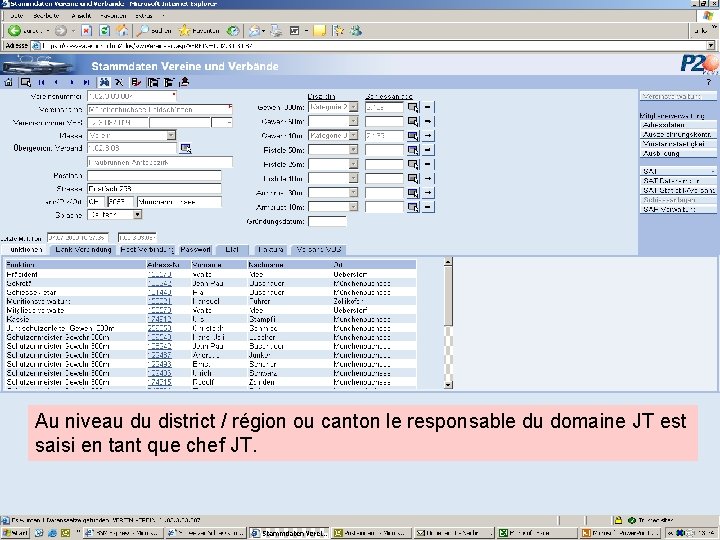Click the Postfach input field

154,176
